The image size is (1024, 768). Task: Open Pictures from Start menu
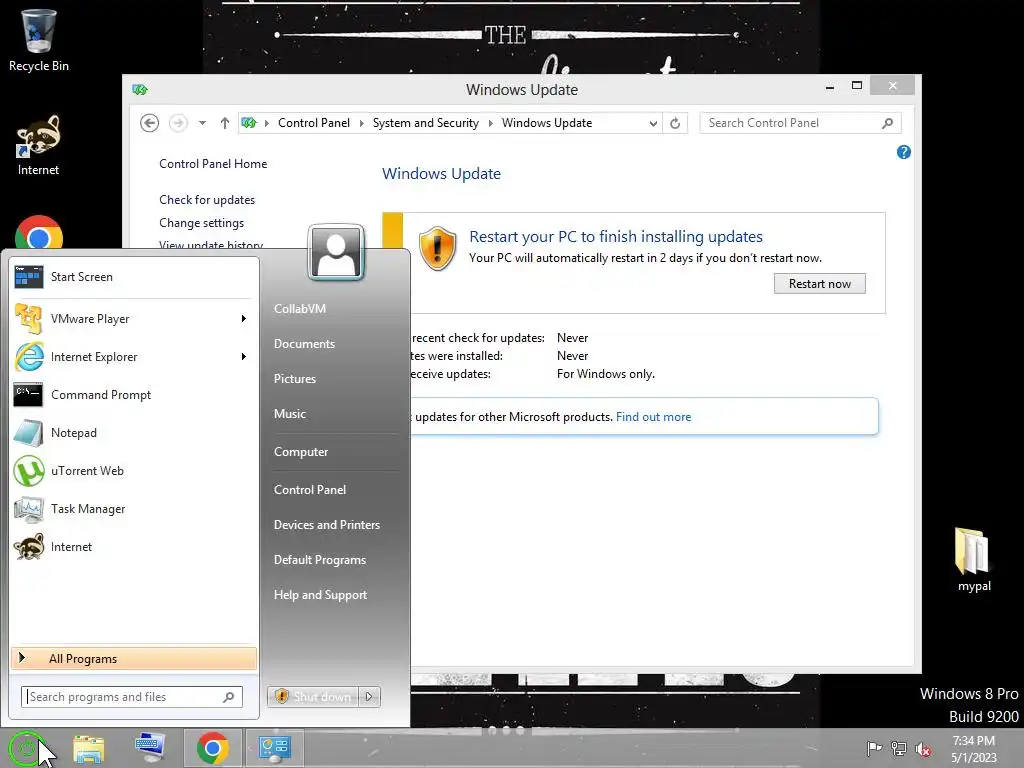[295, 379]
